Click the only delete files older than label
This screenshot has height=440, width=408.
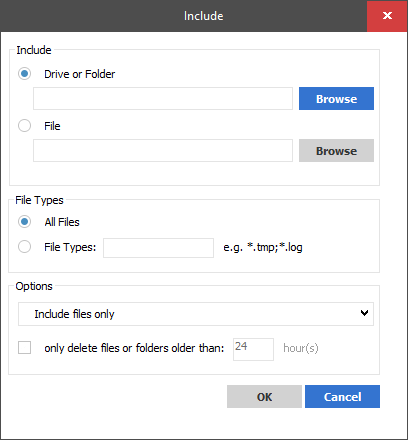point(134,348)
